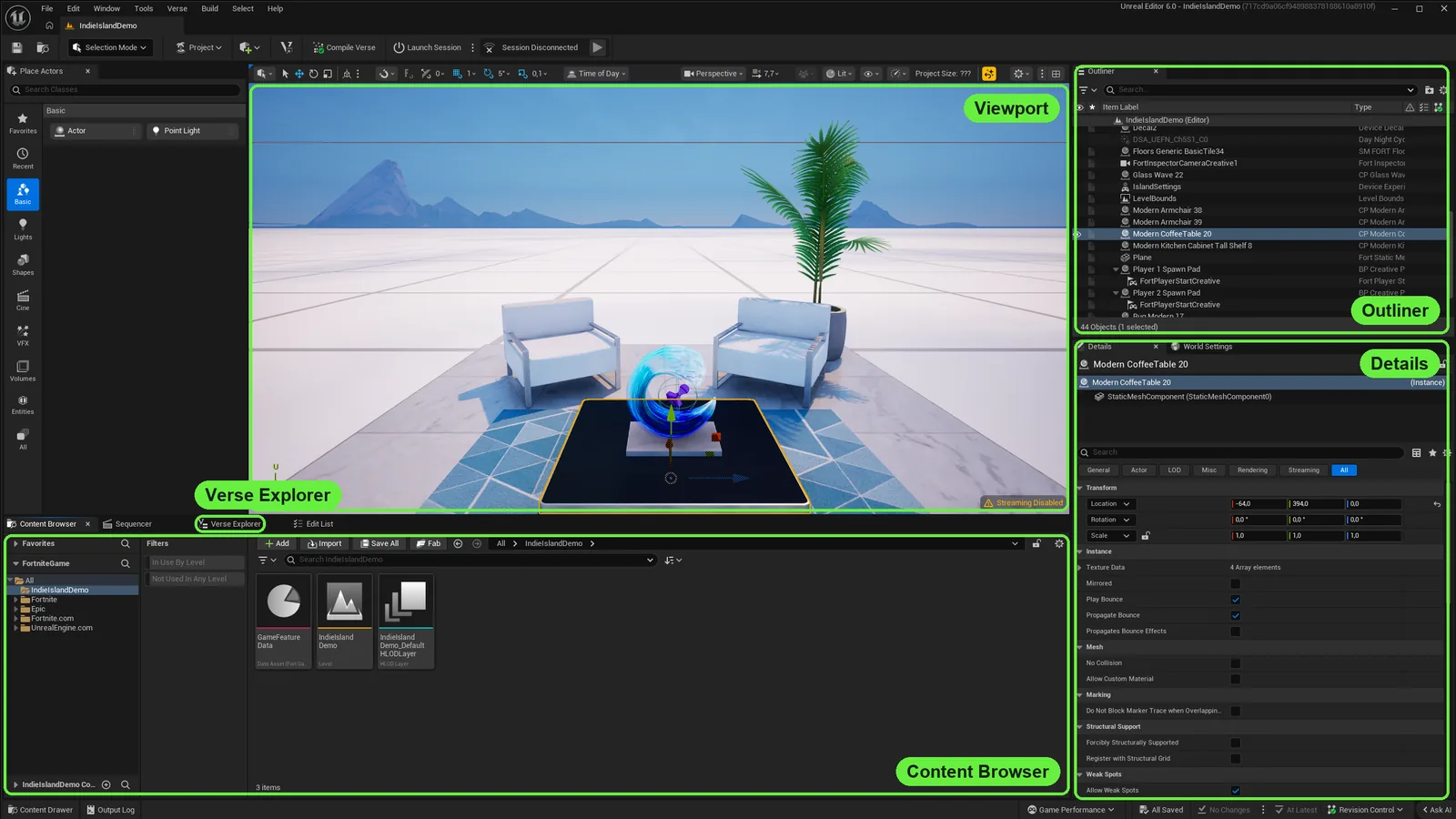The width and height of the screenshot is (1456, 819).
Task: Toggle Register with Structural Grid checkbox
Action: [1235, 759]
